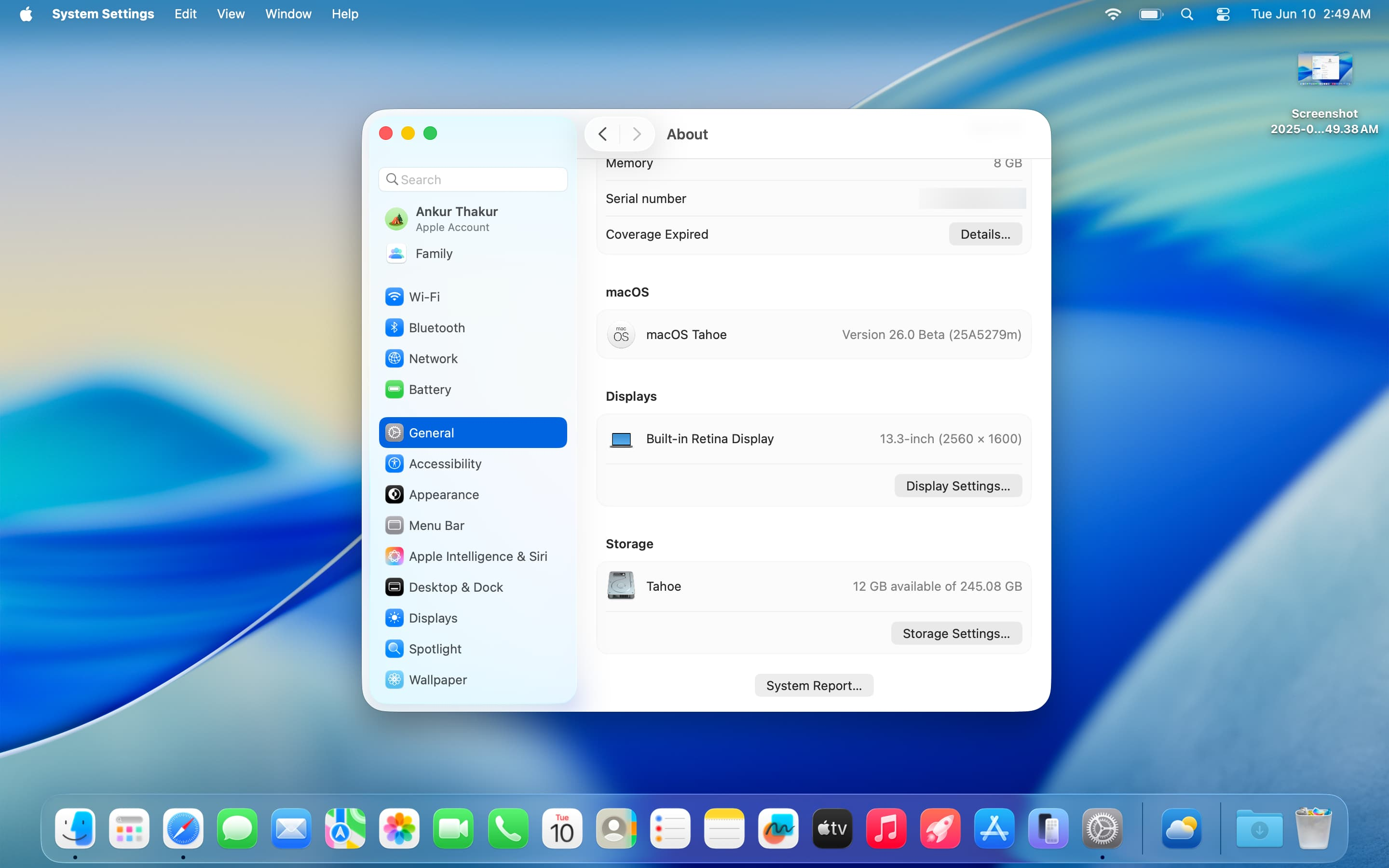Screen dimensions: 1389x868
Task: Select the Screenshot thumbnail on the desktop
Action: pyautogui.click(x=1324, y=69)
